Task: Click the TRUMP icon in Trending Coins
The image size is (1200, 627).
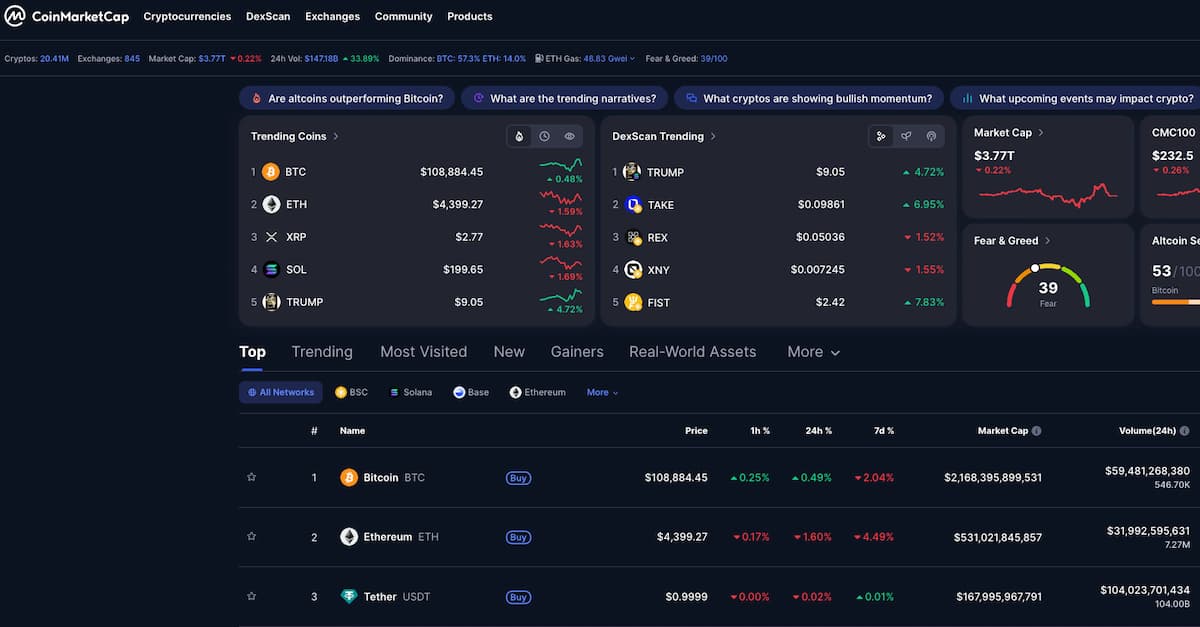Action: point(271,302)
